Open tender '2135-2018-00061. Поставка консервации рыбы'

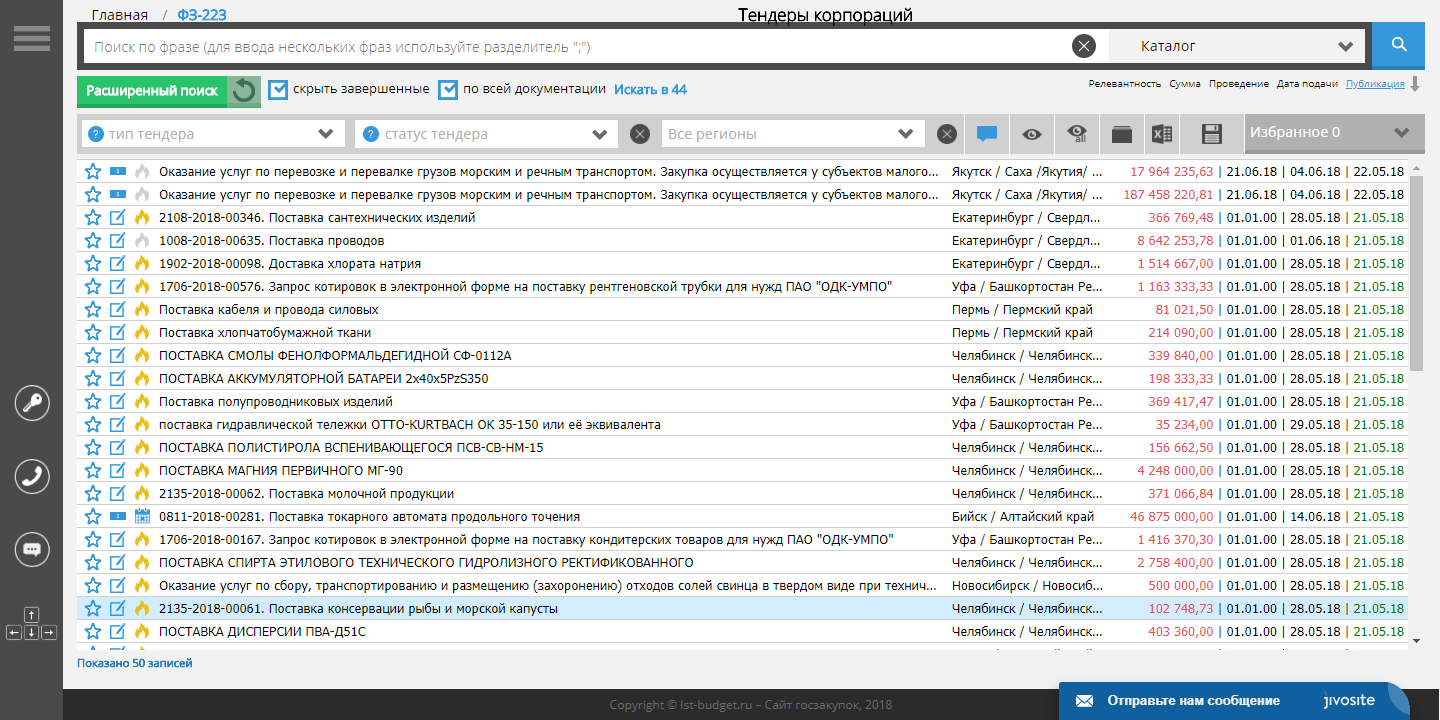(x=358, y=609)
